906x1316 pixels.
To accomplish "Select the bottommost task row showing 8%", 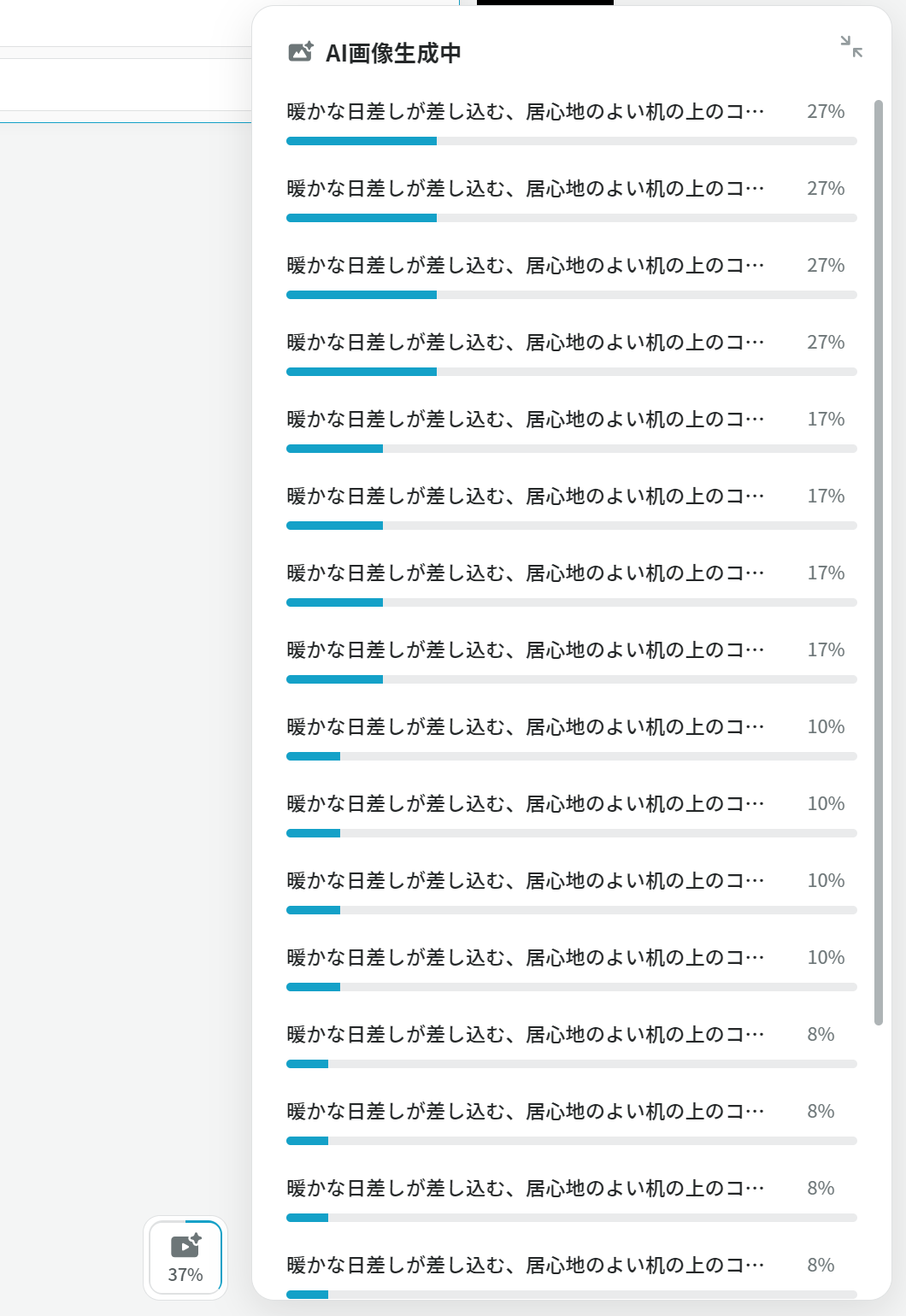I will (x=571, y=1276).
